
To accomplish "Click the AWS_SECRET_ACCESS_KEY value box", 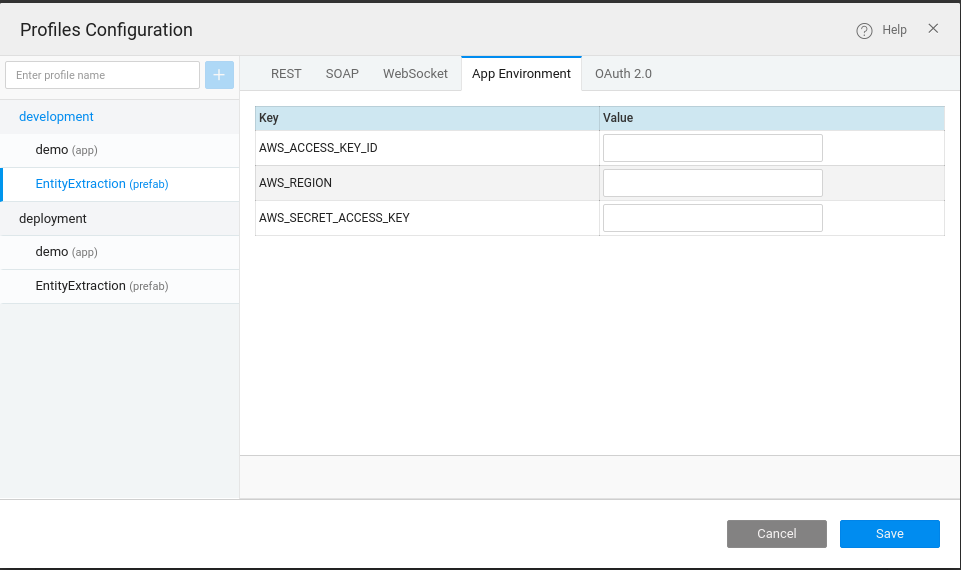I will coord(712,218).
